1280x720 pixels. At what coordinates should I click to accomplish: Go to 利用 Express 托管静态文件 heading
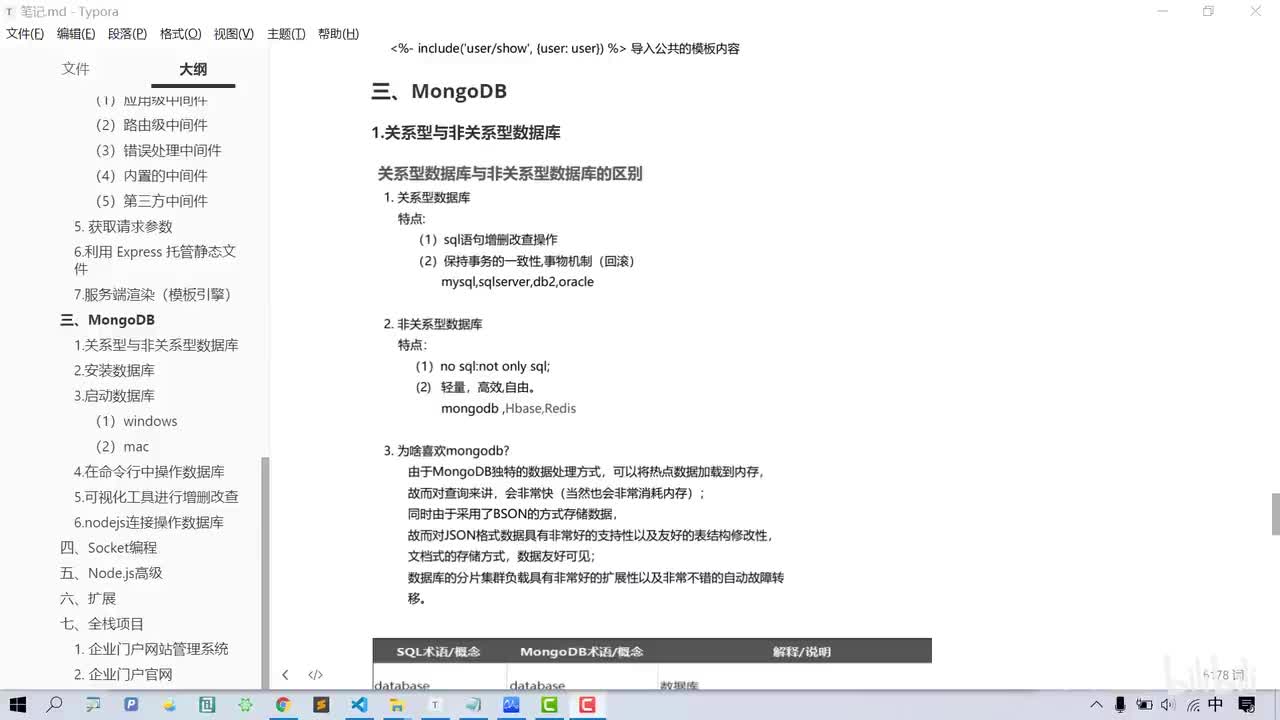(155, 260)
